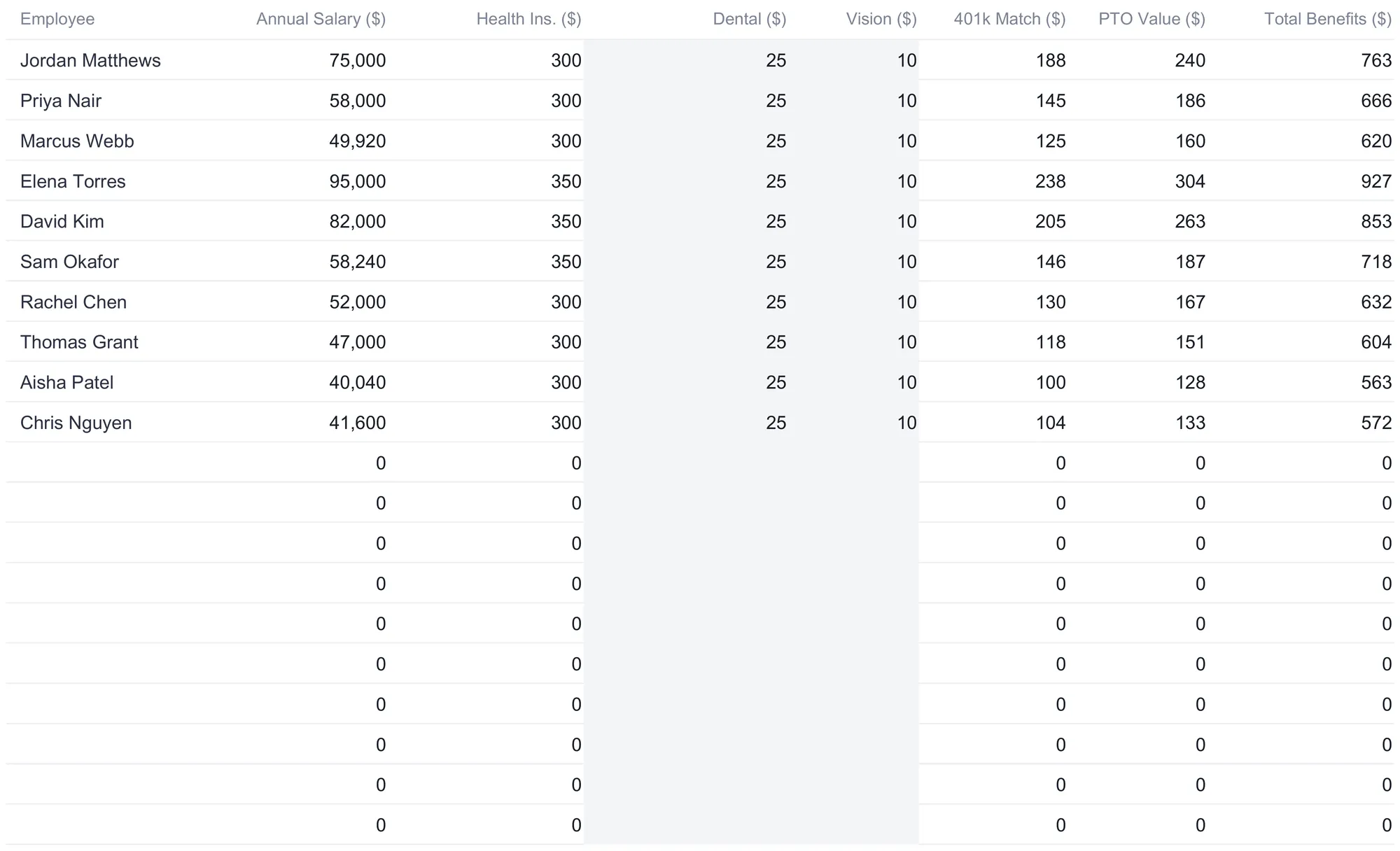Select the Jordan Matthews name cell
Image resolution: width=1400 pixels, height=851 pixels.
pos(90,60)
